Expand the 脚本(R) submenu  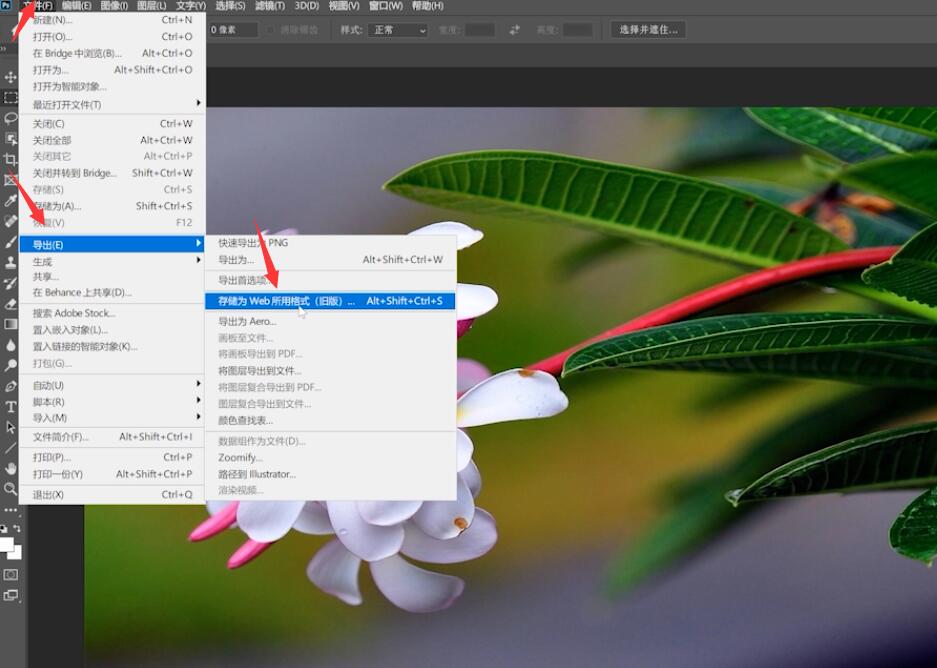pyautogui.click(x=112, y=402)
